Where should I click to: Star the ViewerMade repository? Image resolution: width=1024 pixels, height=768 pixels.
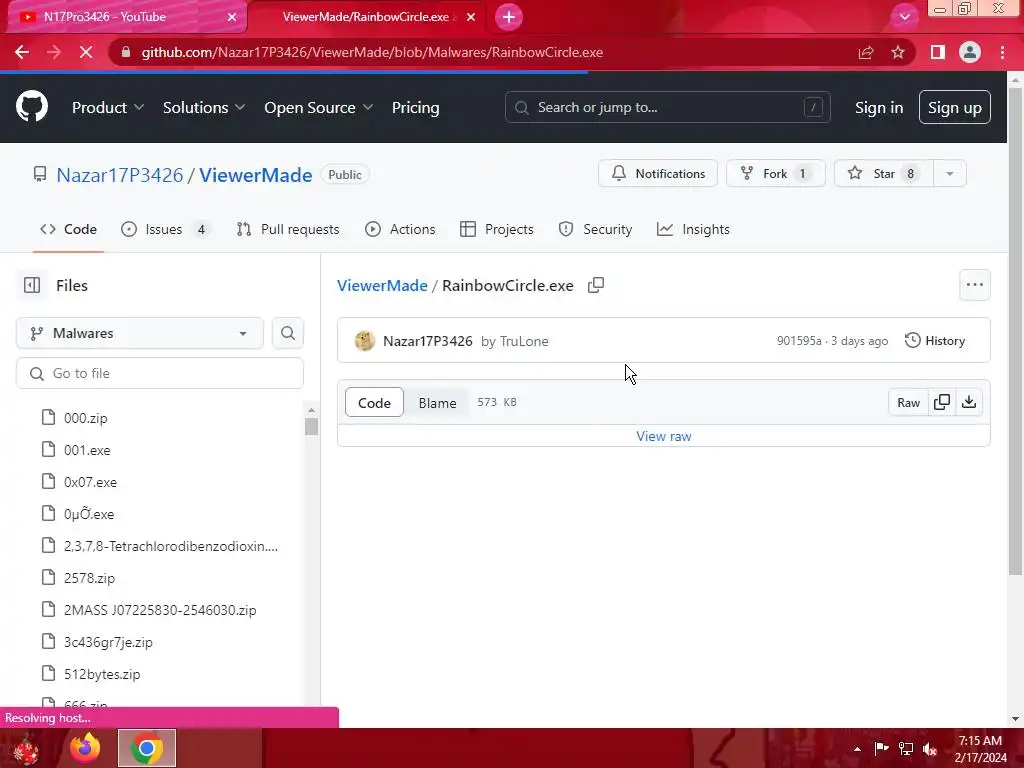pyautogui.click(x=884, y=174)
